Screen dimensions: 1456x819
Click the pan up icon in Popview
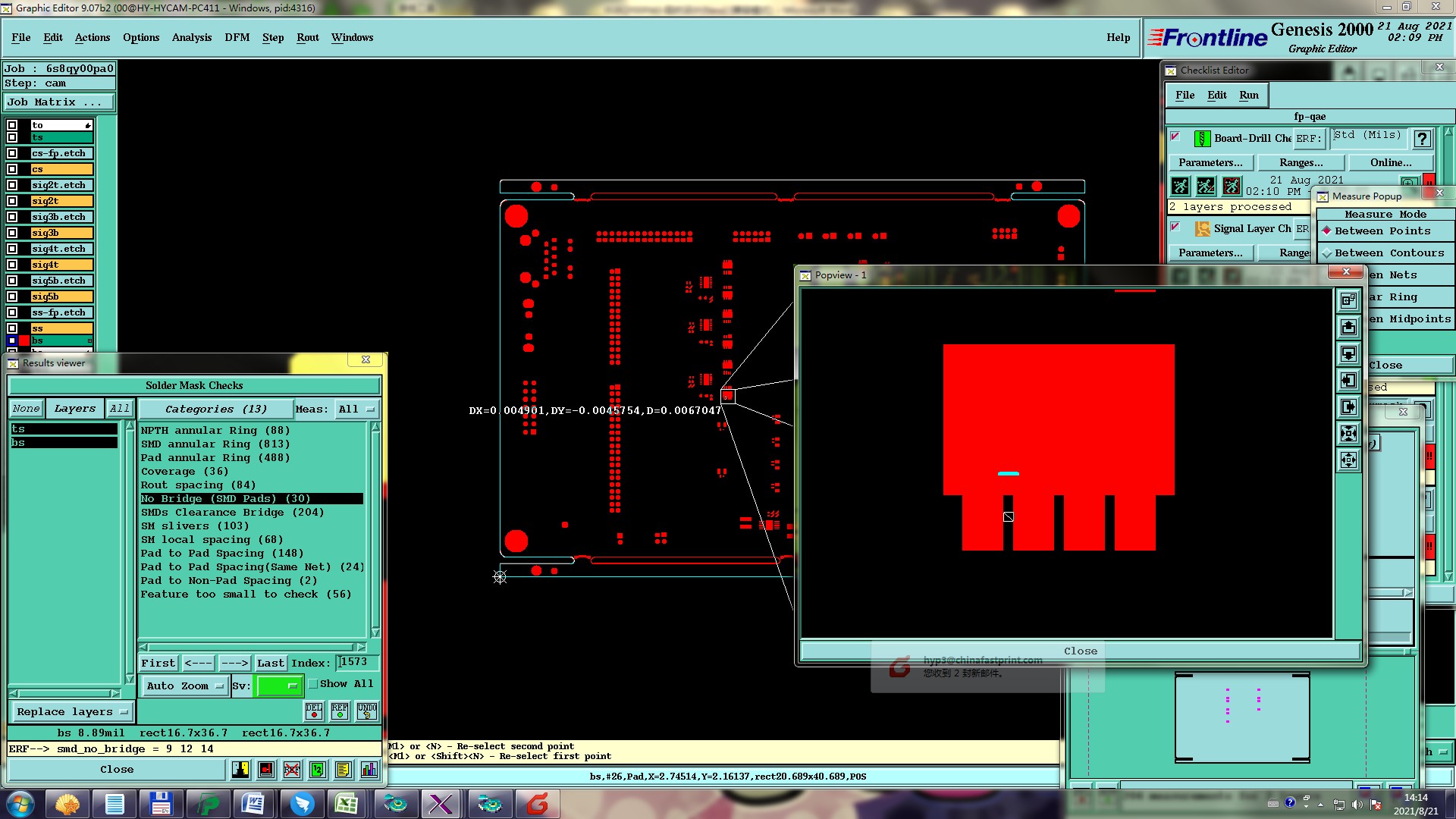[1348, 327]
